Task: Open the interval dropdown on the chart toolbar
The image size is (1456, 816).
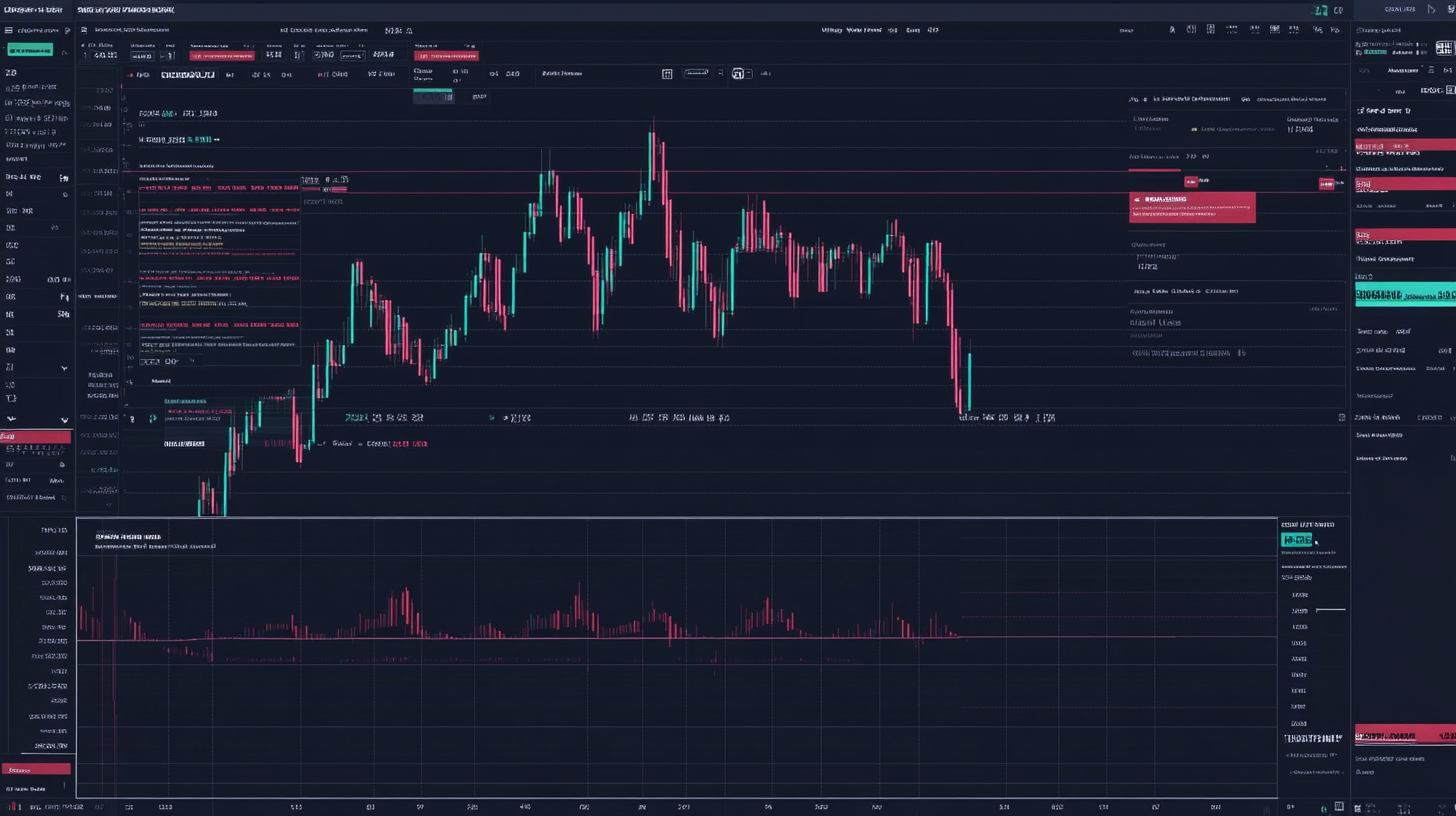Action: coord(697,73)
